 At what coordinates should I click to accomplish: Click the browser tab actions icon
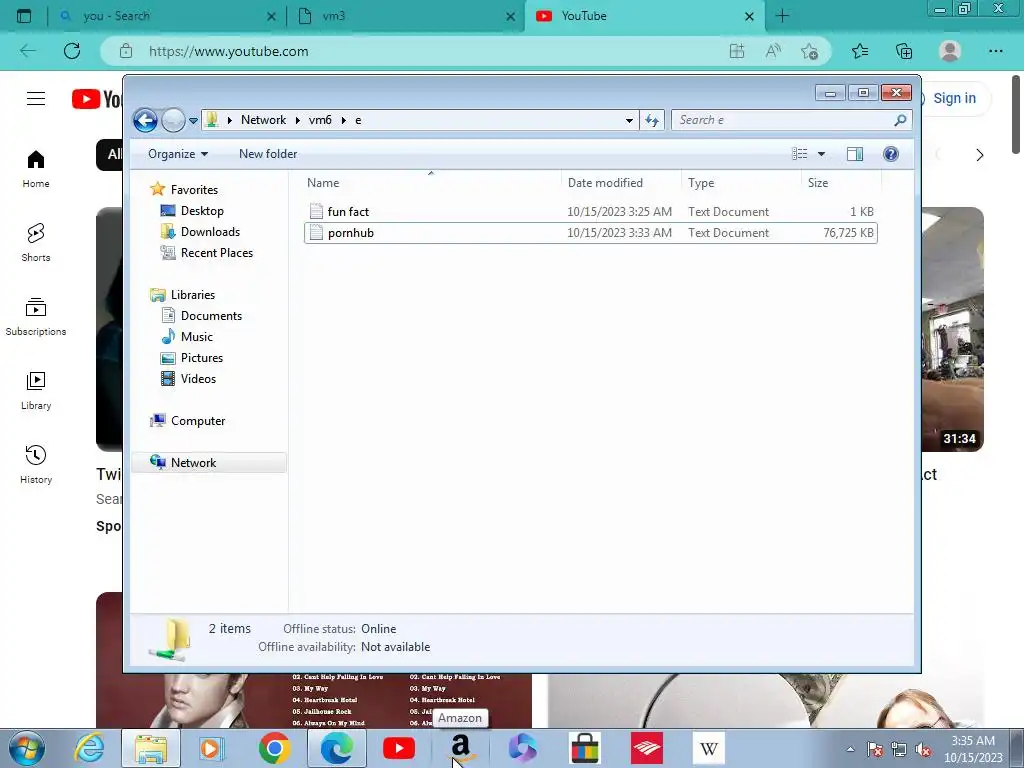tap(24, 16)
